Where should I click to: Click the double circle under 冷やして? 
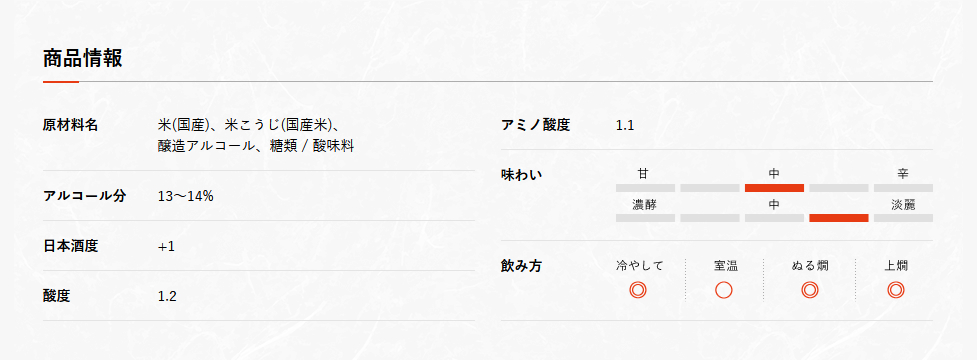[637, 290]
